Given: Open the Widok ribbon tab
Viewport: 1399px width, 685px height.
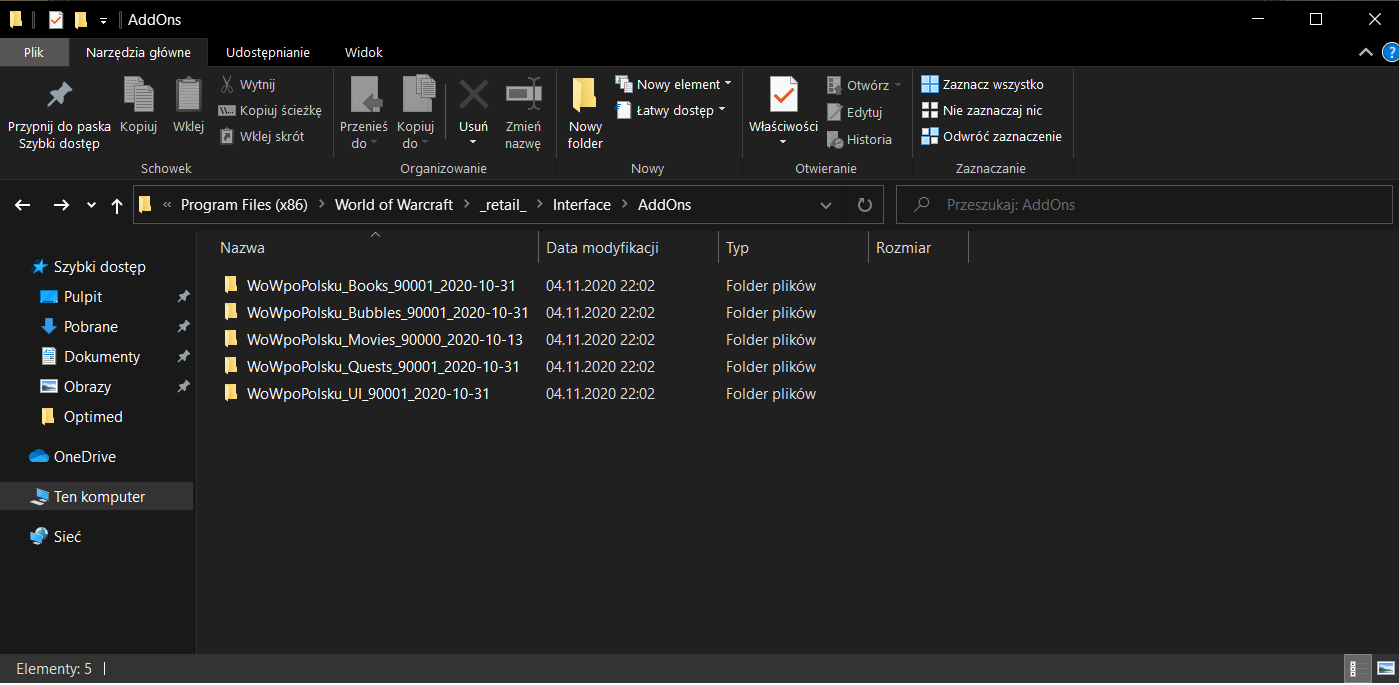Looking at the screenshot, I should (363, 52).
